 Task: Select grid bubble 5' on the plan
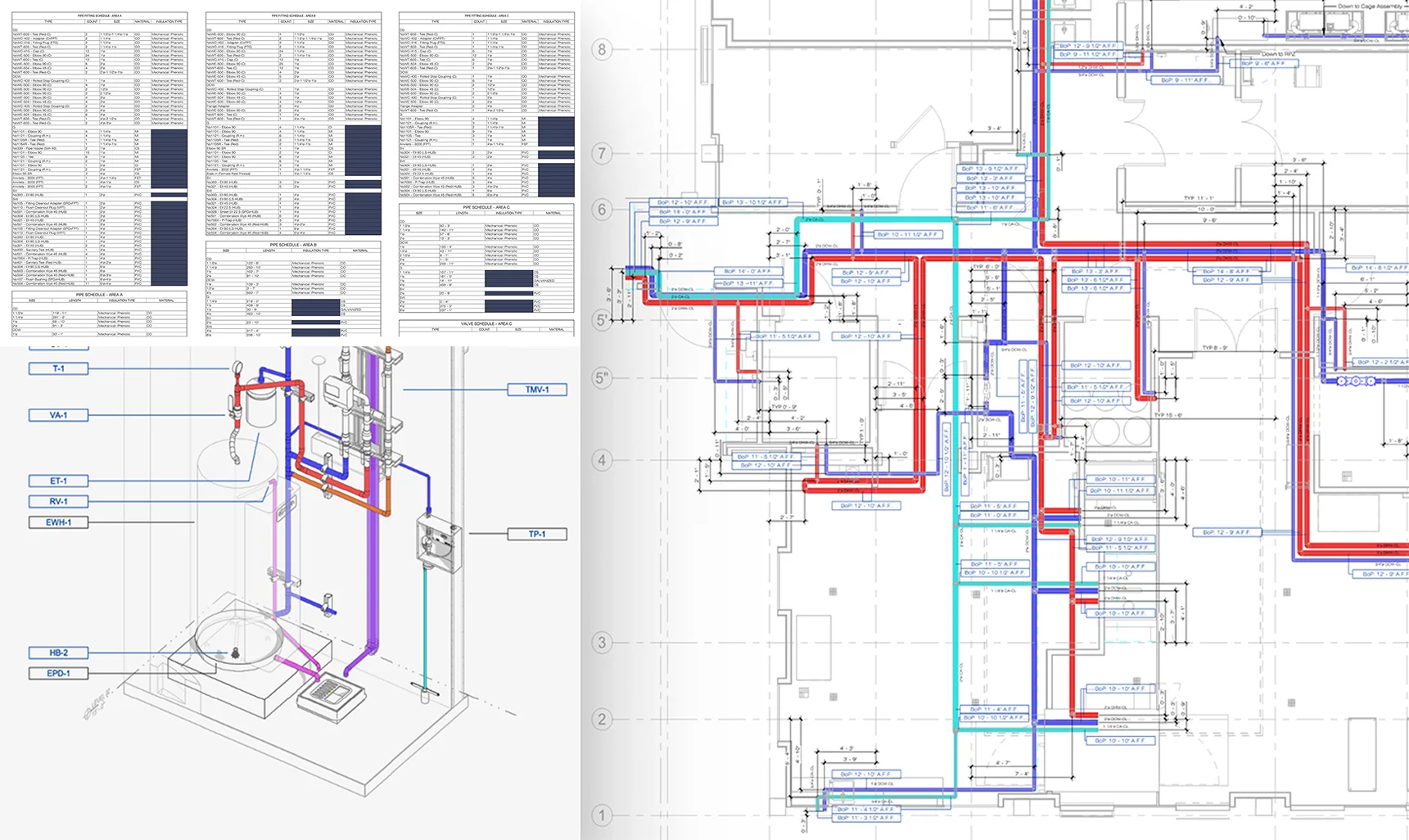pos(603,319)
